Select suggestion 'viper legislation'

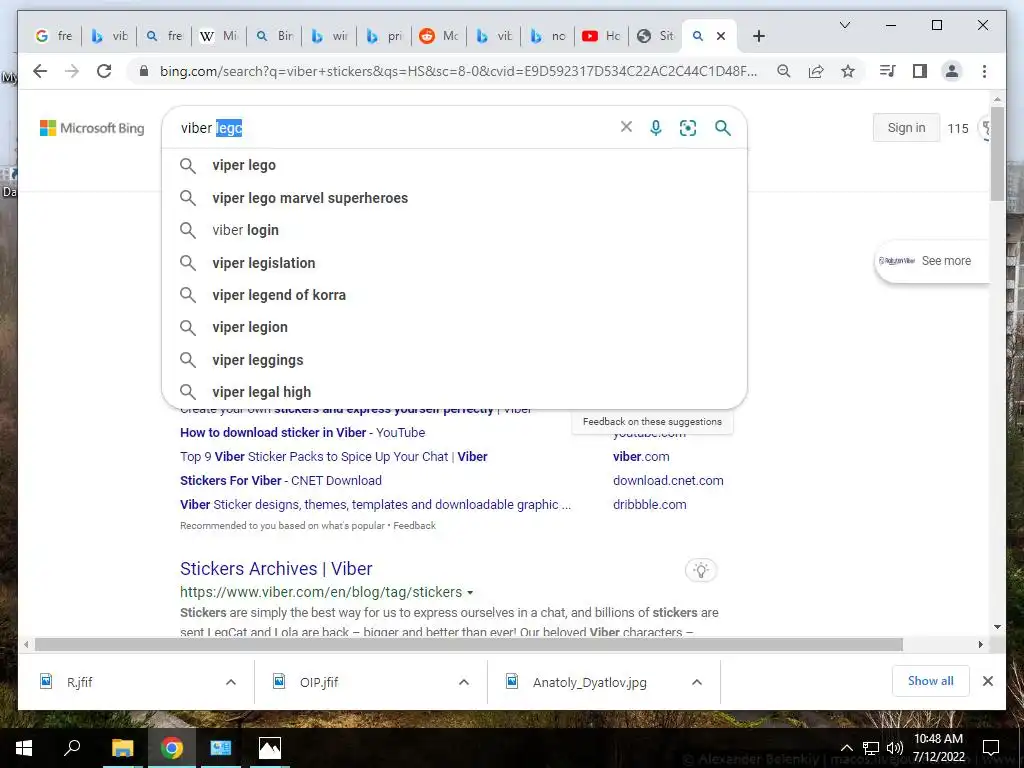[x=454, y=263]
